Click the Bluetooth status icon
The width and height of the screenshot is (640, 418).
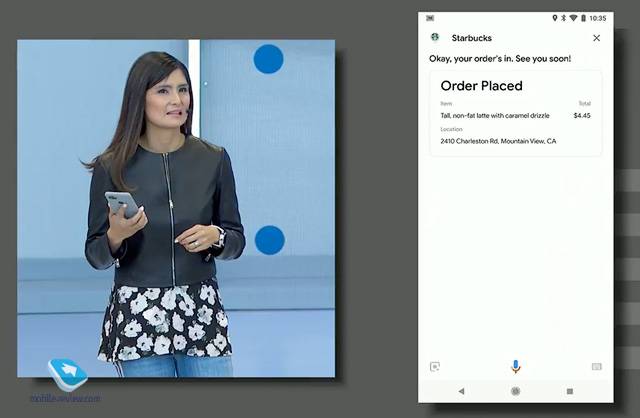click(564, 18)
